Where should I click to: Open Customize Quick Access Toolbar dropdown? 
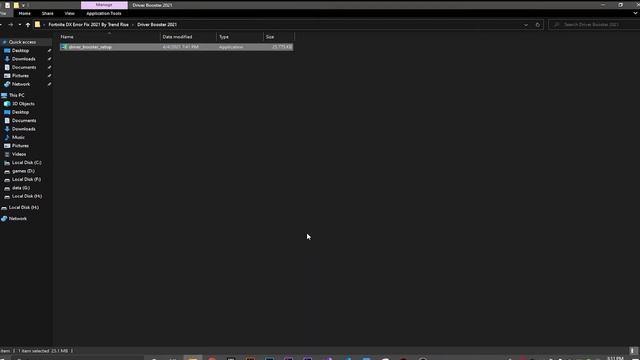click(23, 5)
